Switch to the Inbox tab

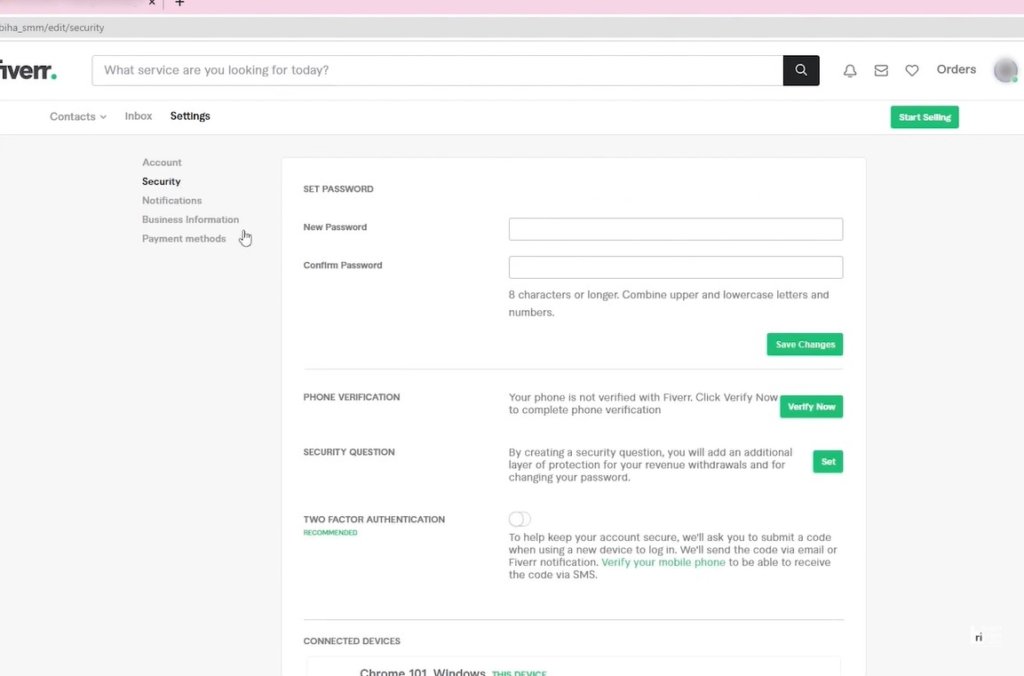click(x=138, y=116)
